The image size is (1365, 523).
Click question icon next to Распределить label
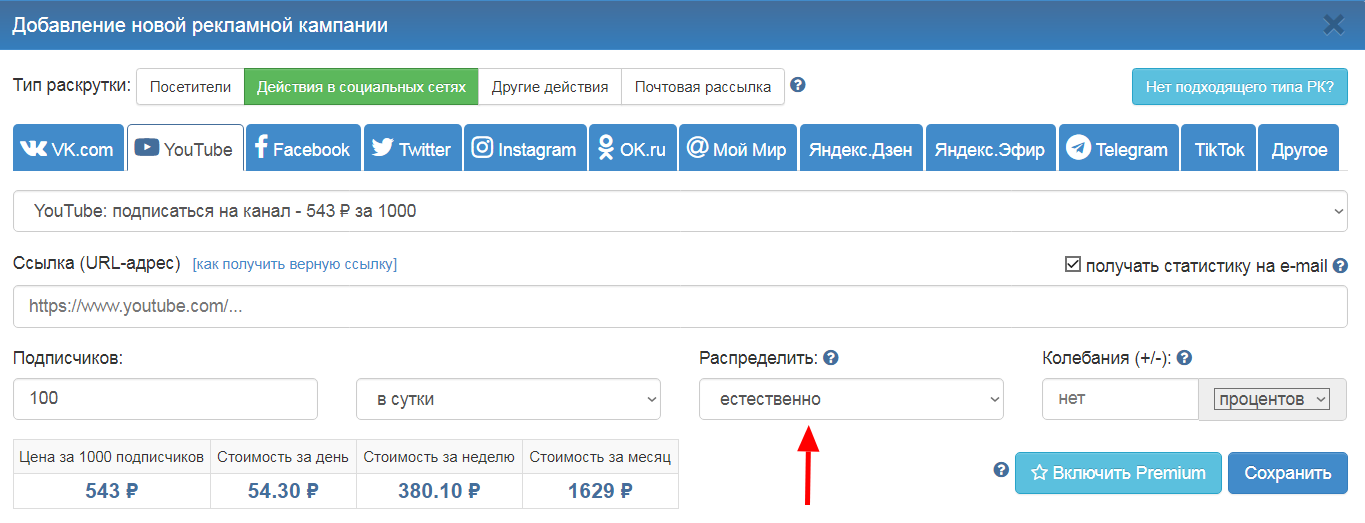pyautogui.click(x=830, y=358)
